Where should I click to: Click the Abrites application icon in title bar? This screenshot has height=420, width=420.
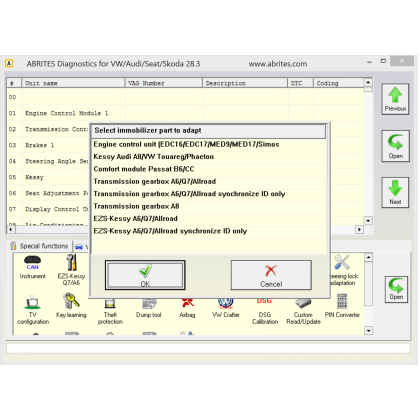(x=9, y=63)
